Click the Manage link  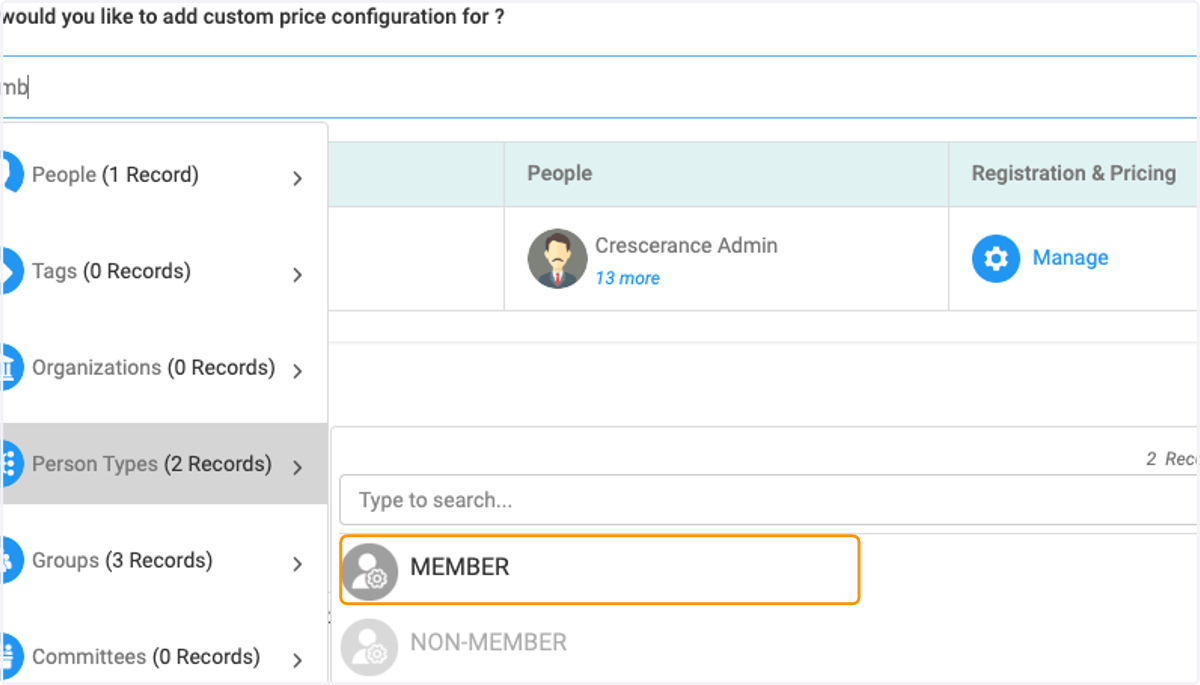(x=1070, y=258)
